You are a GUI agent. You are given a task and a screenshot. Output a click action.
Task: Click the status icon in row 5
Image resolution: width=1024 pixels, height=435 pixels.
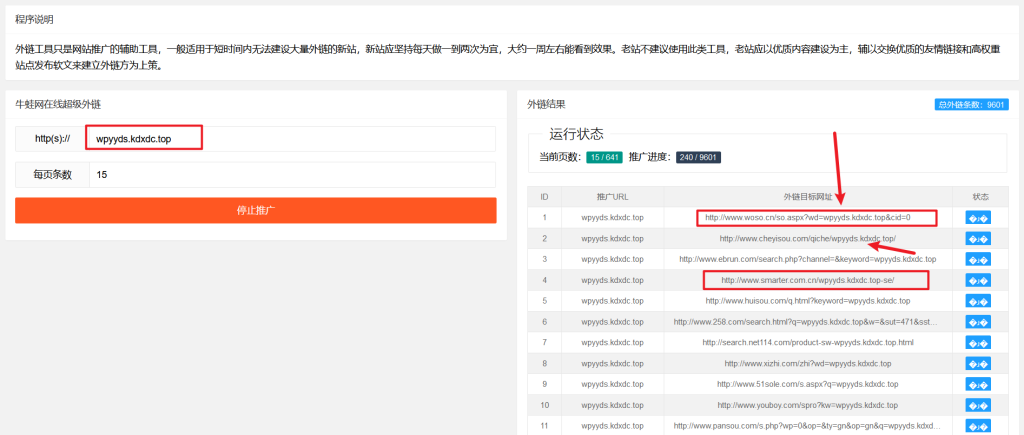(978, 300)
